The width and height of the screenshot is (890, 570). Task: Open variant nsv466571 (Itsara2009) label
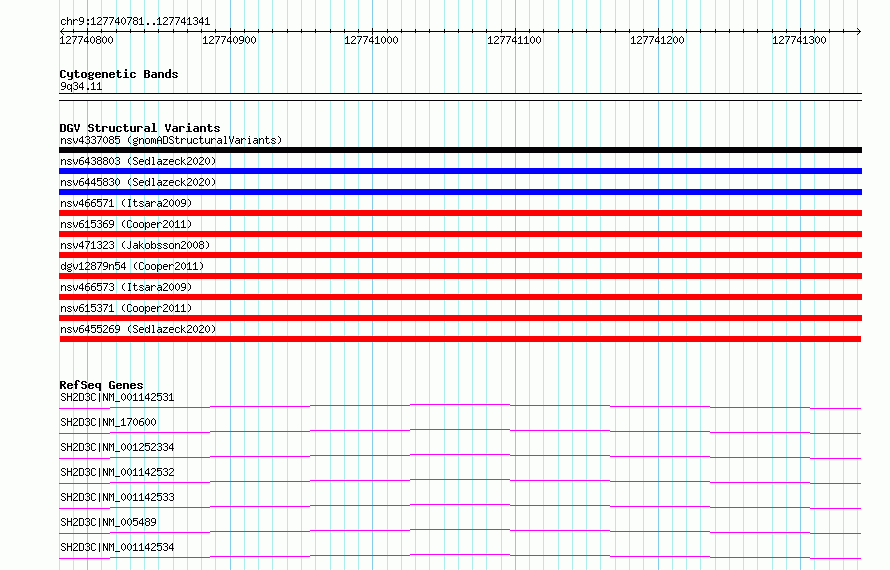[x=126, y=203]
